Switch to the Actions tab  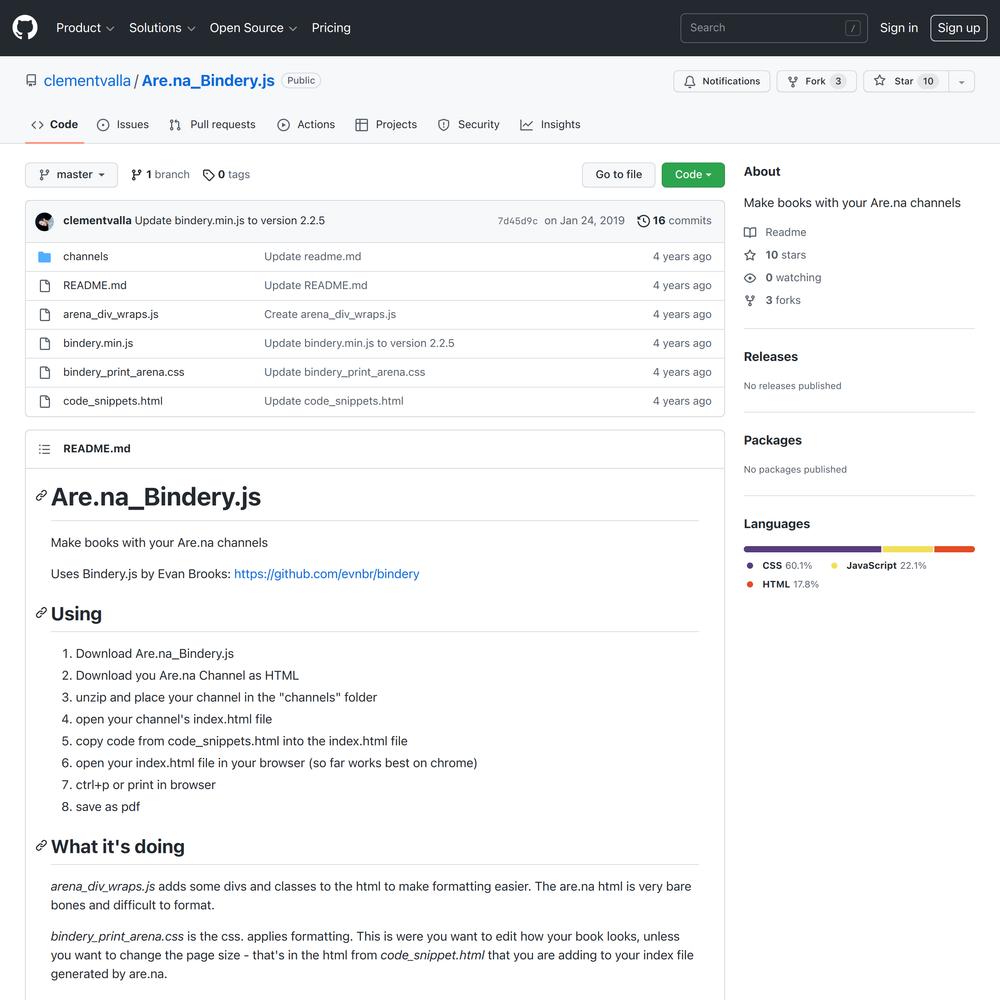[x=306, y=125]
